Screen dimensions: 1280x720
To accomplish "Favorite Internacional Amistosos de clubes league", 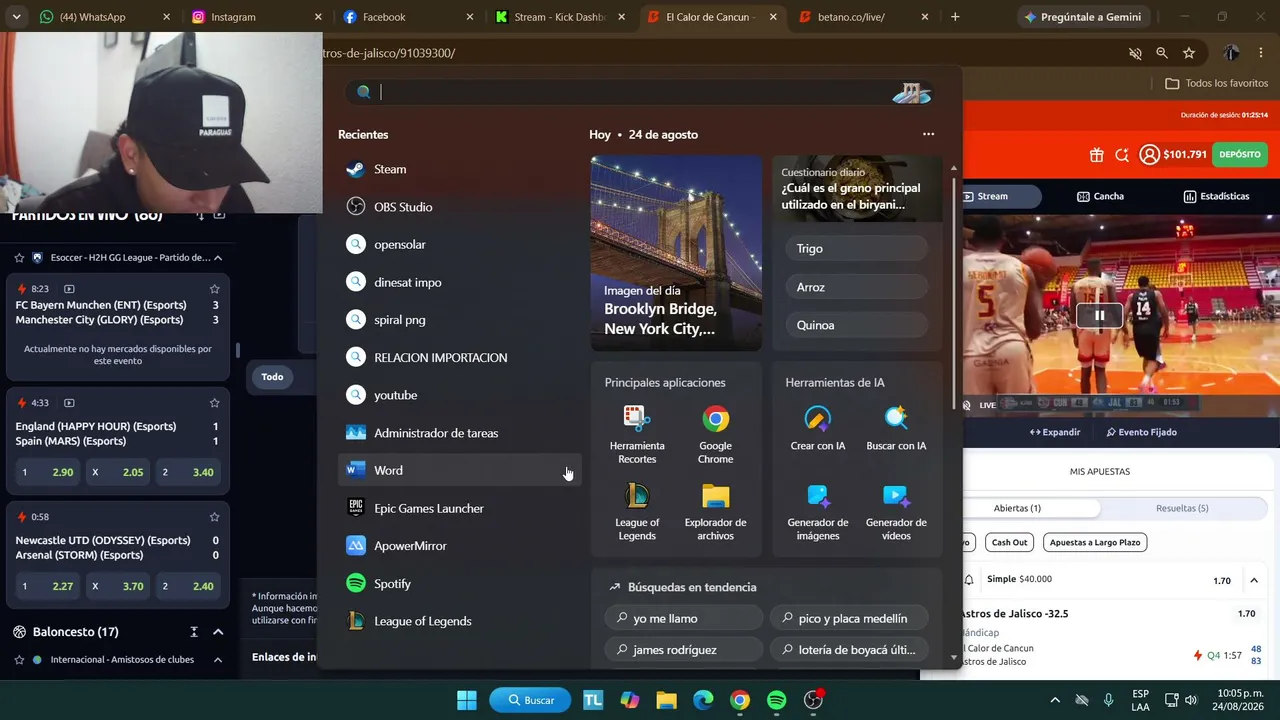I will point(19,660).
